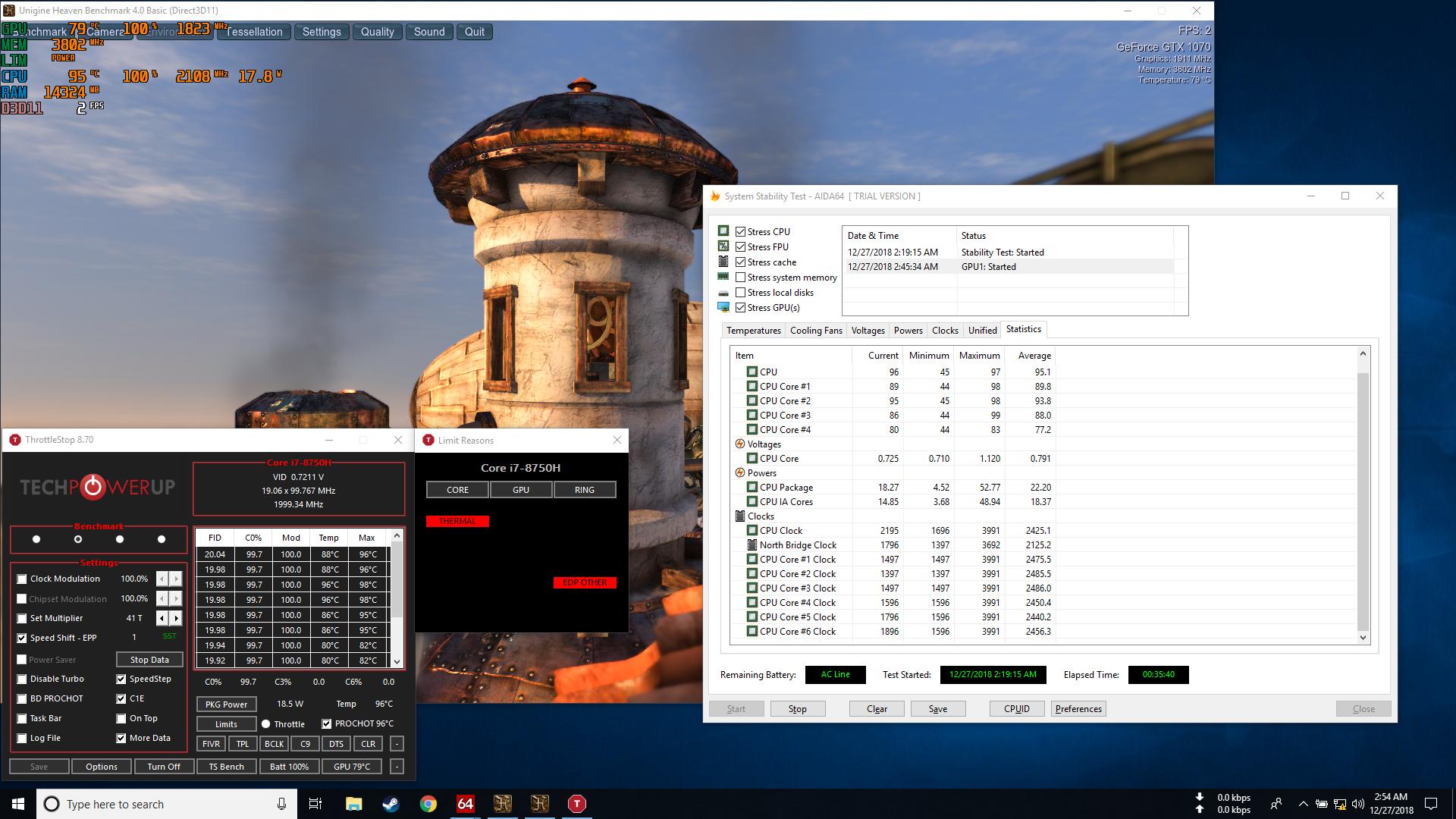The height and width of the screenshot is (819, 1456).
Task: Open CPUID in AIDA64
Action: pyautogui.click(x=1016, y=709)
